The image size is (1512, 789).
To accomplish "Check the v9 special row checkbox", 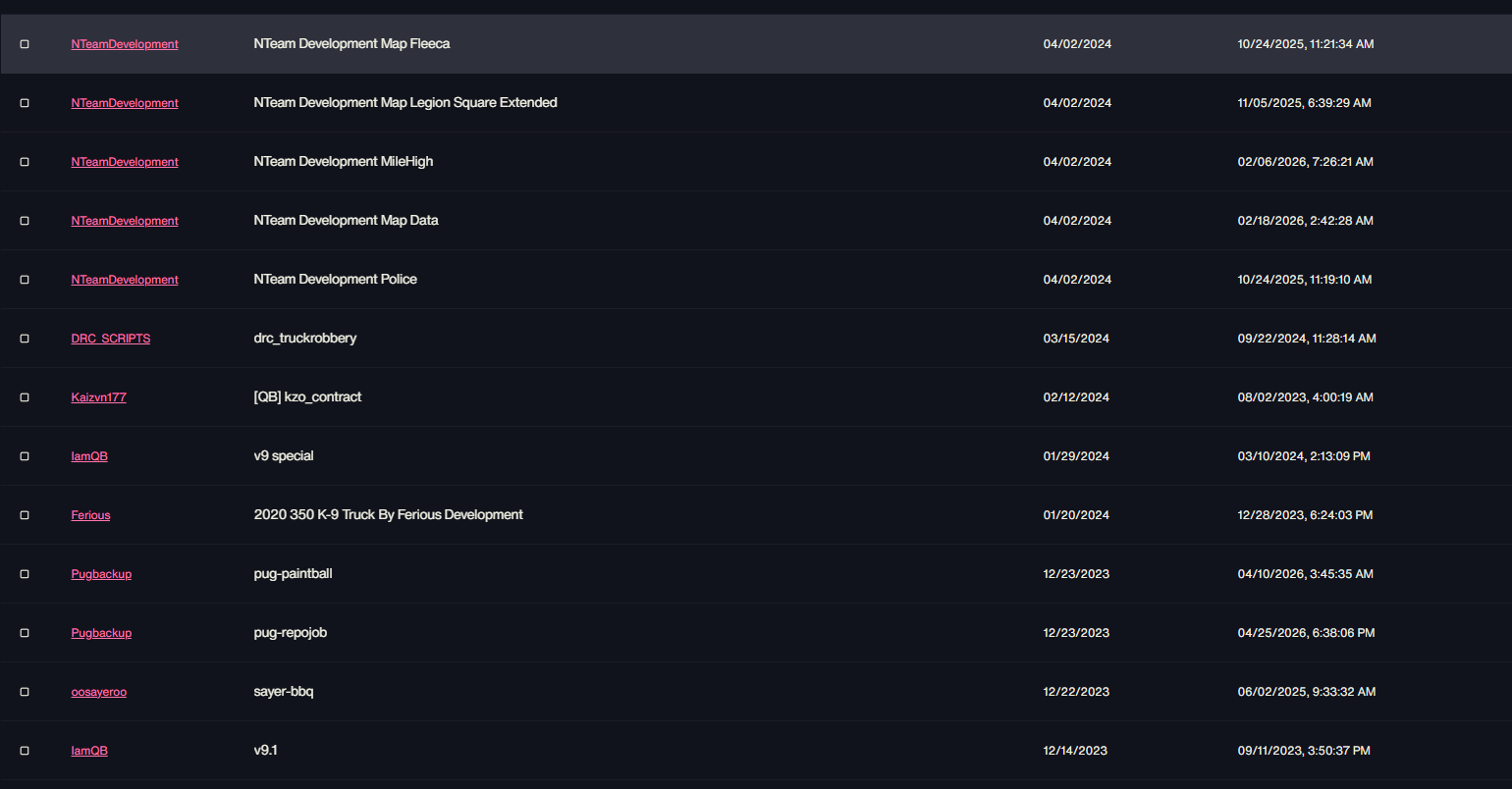I will pos(25,456).
